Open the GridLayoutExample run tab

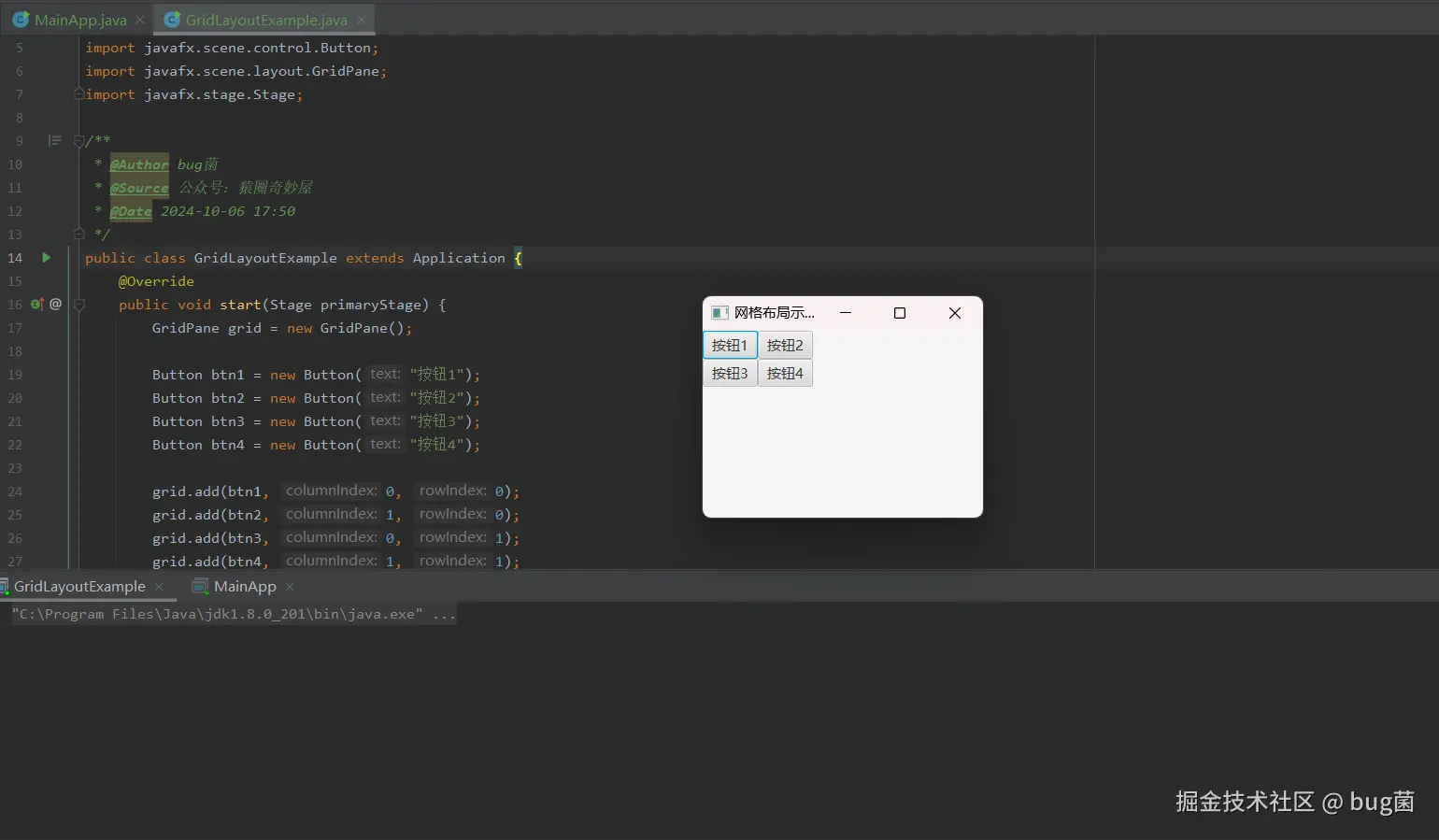pos(79,587)
